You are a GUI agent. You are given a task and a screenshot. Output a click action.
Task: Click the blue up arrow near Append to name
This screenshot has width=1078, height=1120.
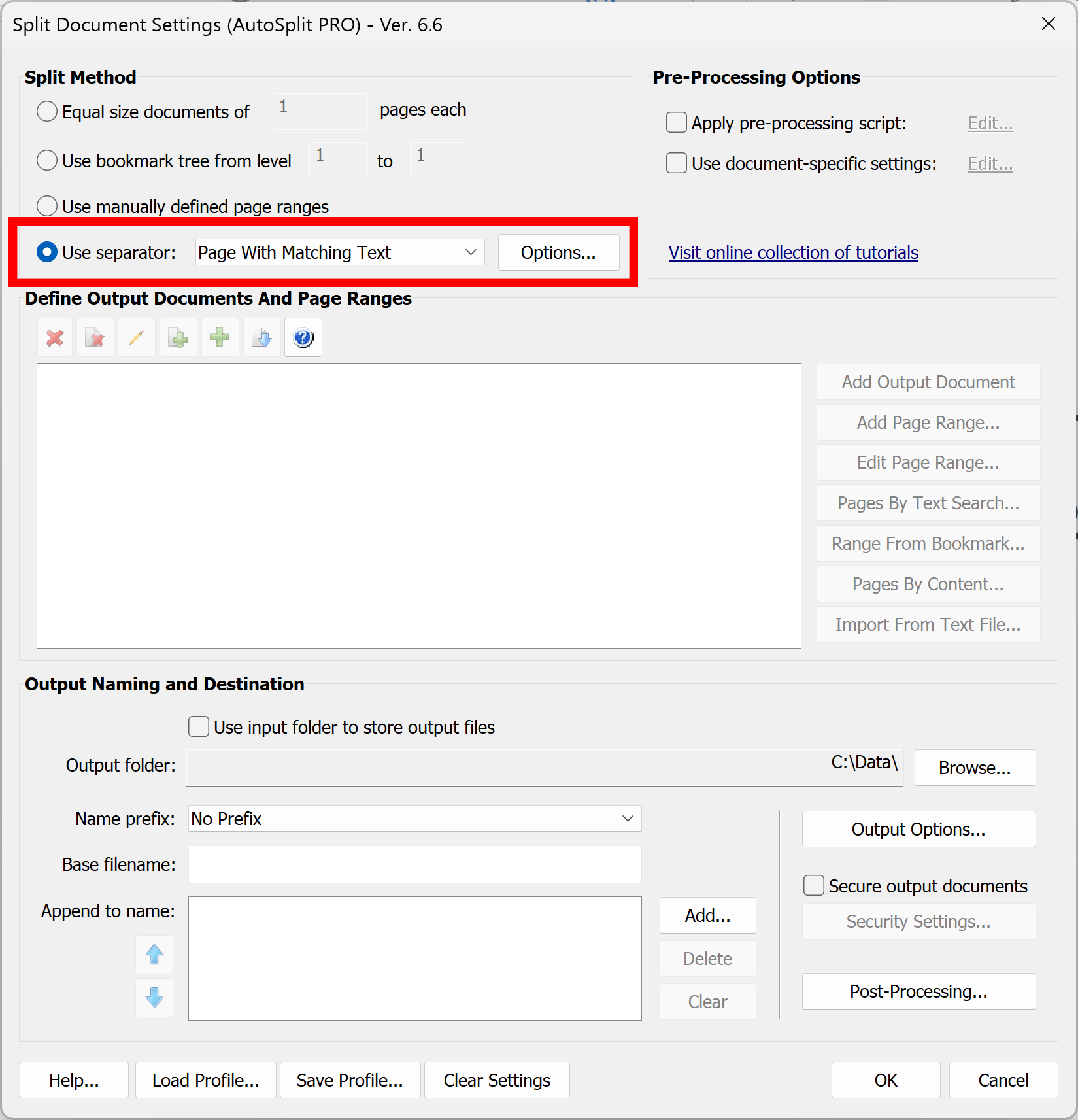154,955
